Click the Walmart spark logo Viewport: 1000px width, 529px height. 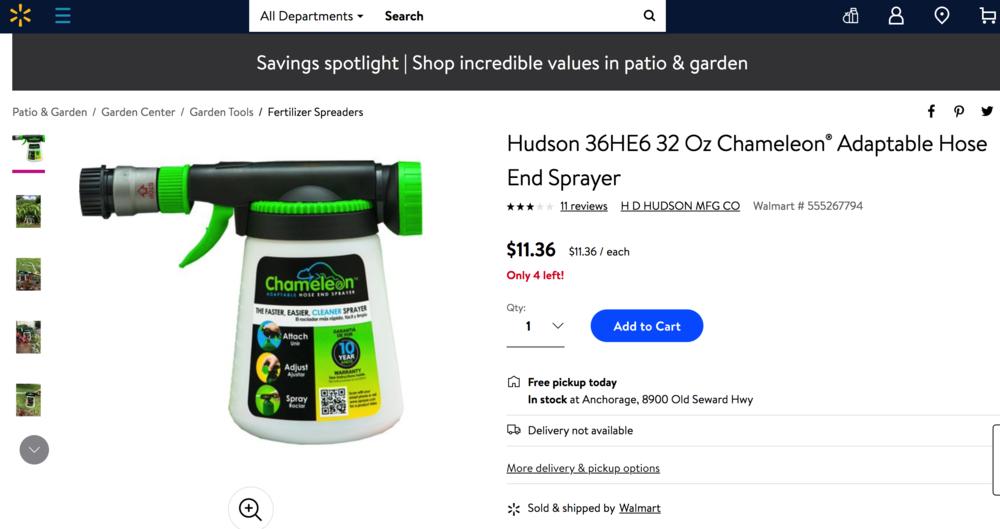tap(20, 15)
